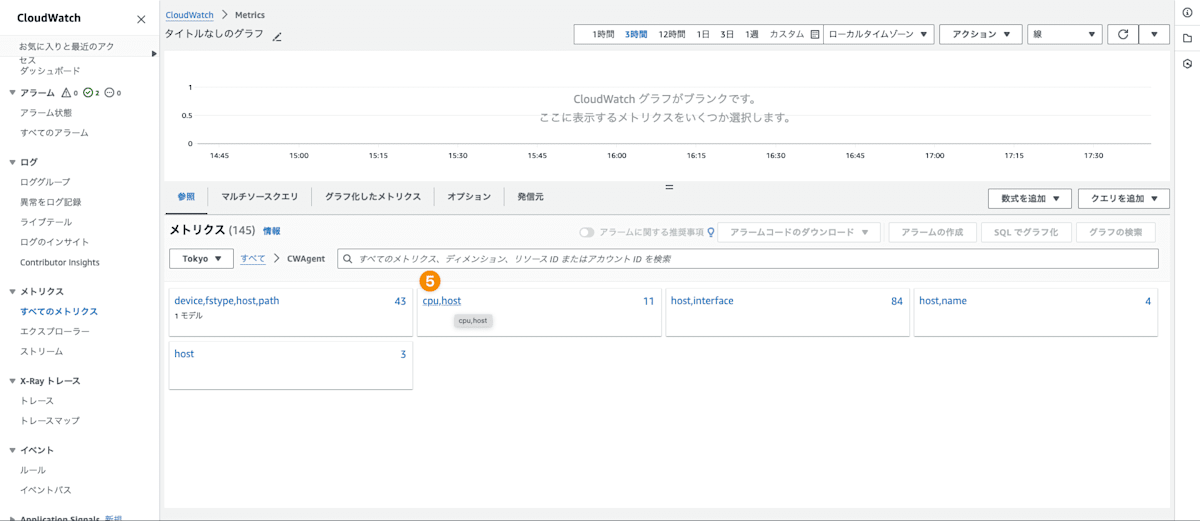1200x521 pixels.
Task: Open Contributor Insights in the sidebar
Action: (x=60, y=262)
